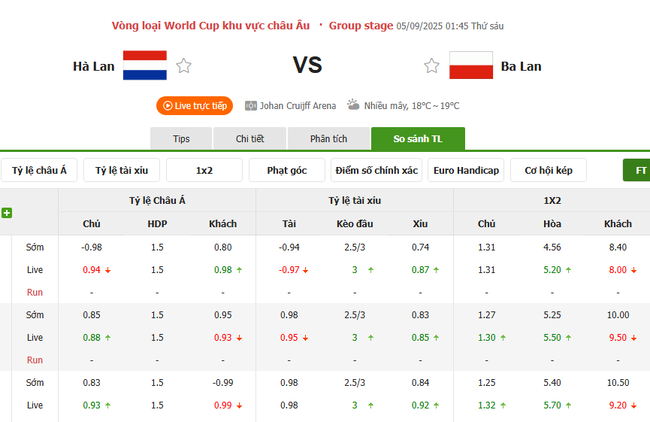Select the Điểm số chính xác filter

tap(377, 171)
